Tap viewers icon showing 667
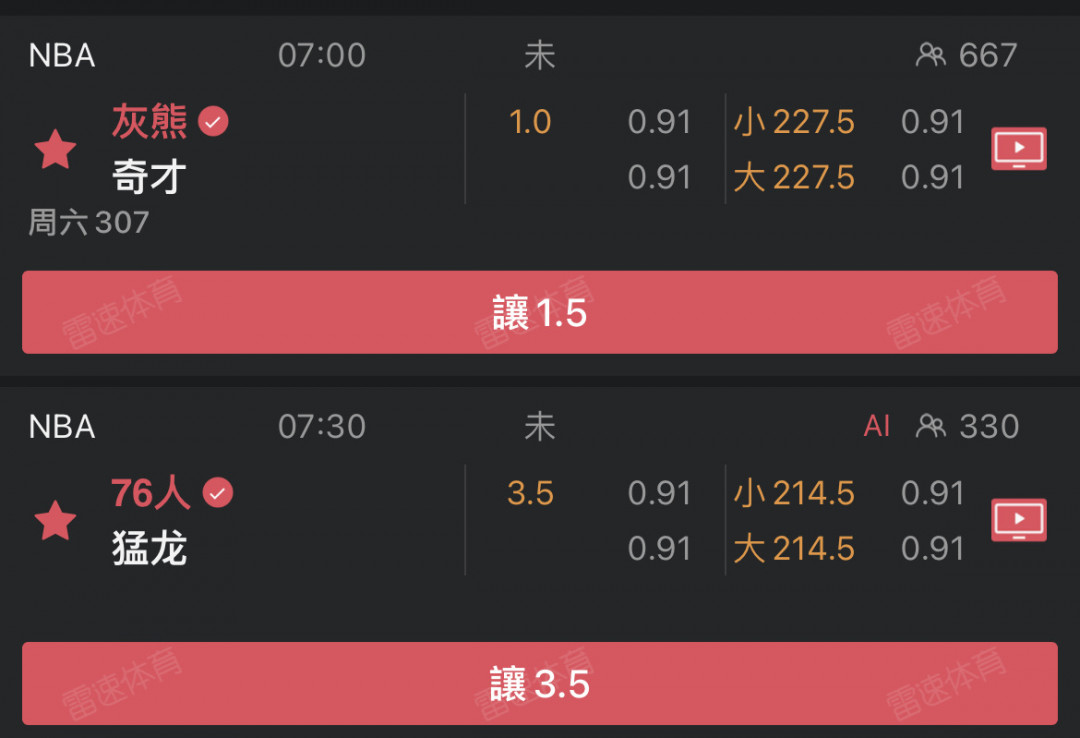This screenshot has height=738, width=1080. coord(930,55)
